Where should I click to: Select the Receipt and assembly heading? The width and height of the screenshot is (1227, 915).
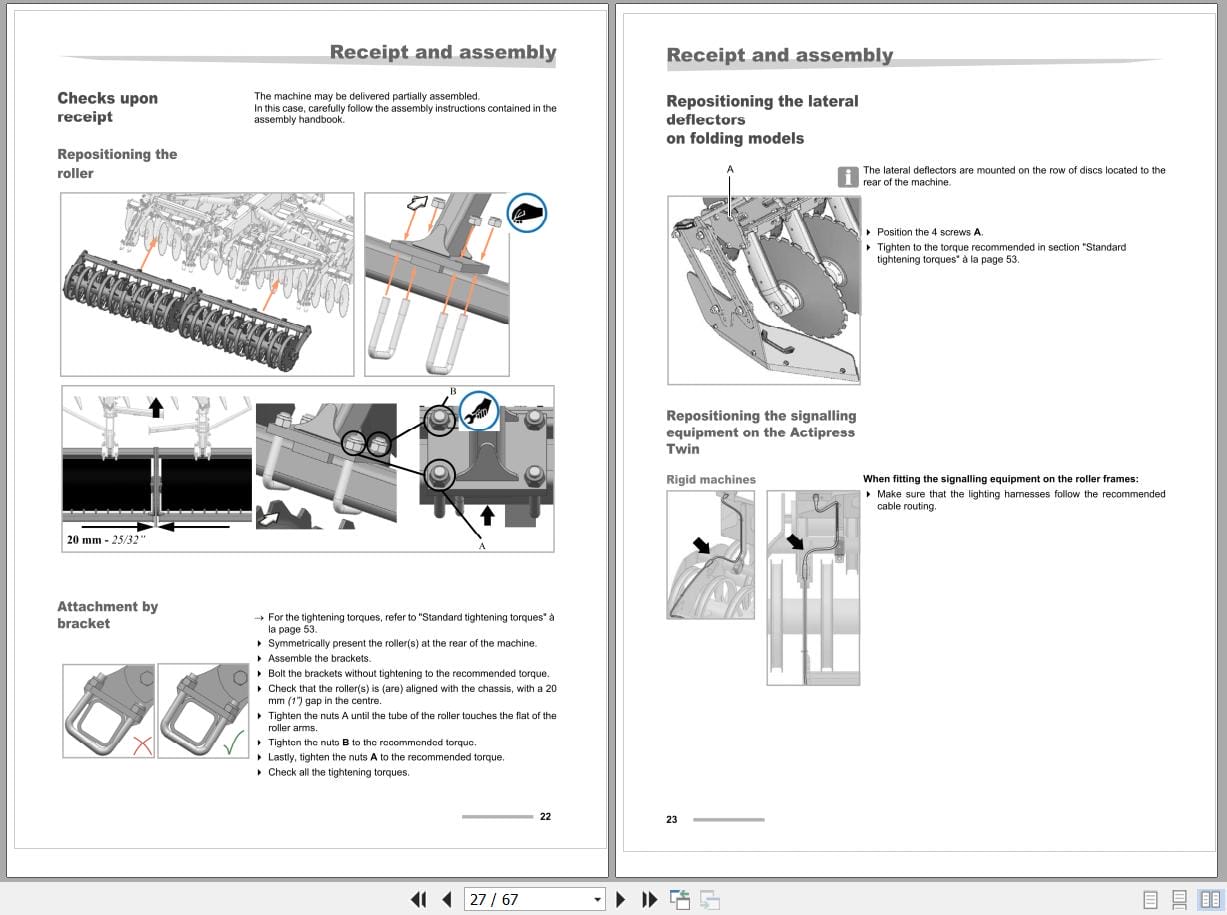pyautogui.click(x=442, y=51)
